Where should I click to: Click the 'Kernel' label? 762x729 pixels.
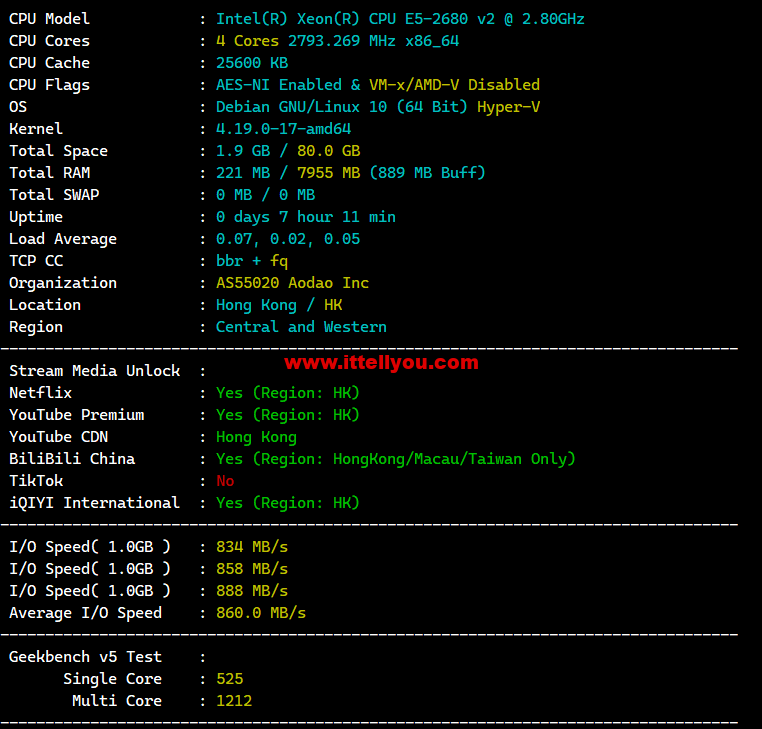36,129
